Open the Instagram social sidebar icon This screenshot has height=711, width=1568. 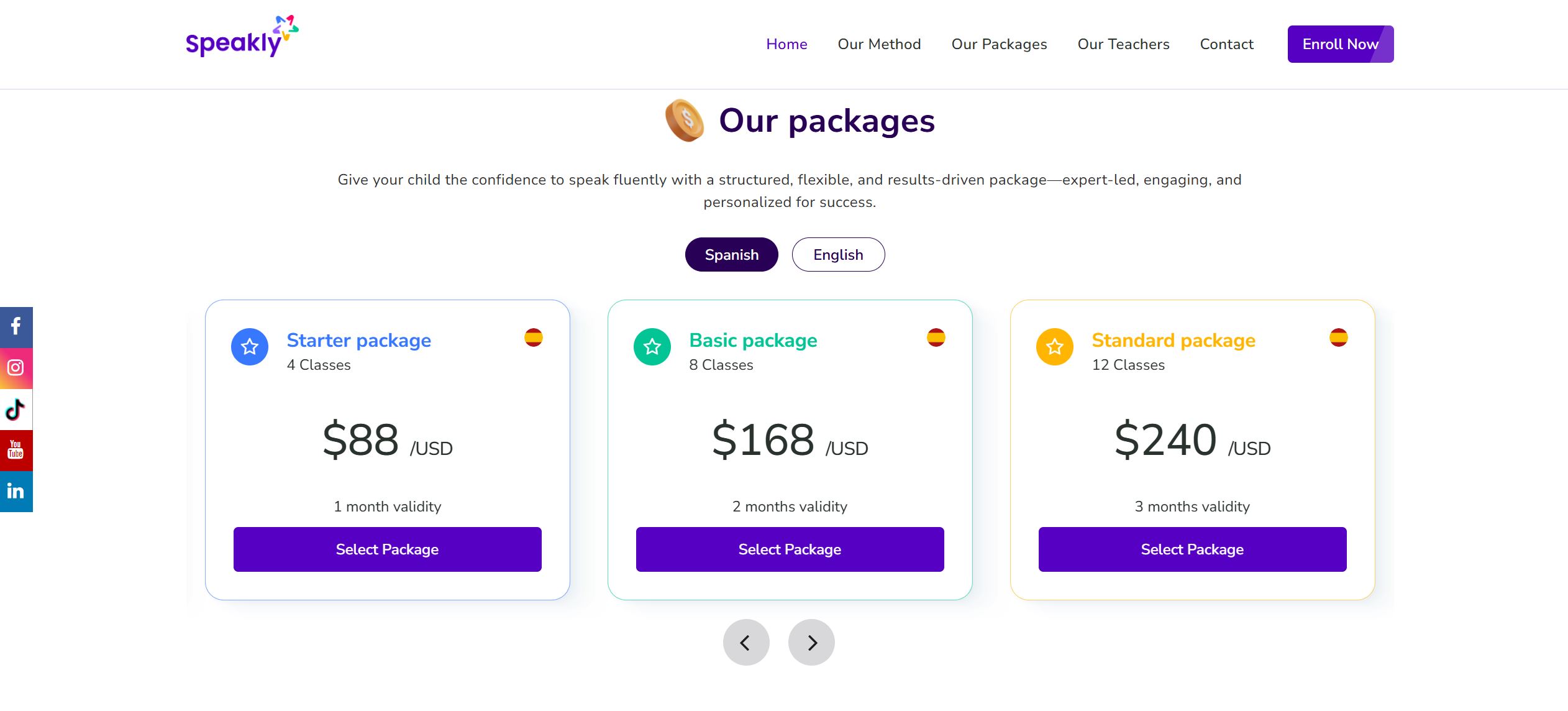[x=16, y=368]
